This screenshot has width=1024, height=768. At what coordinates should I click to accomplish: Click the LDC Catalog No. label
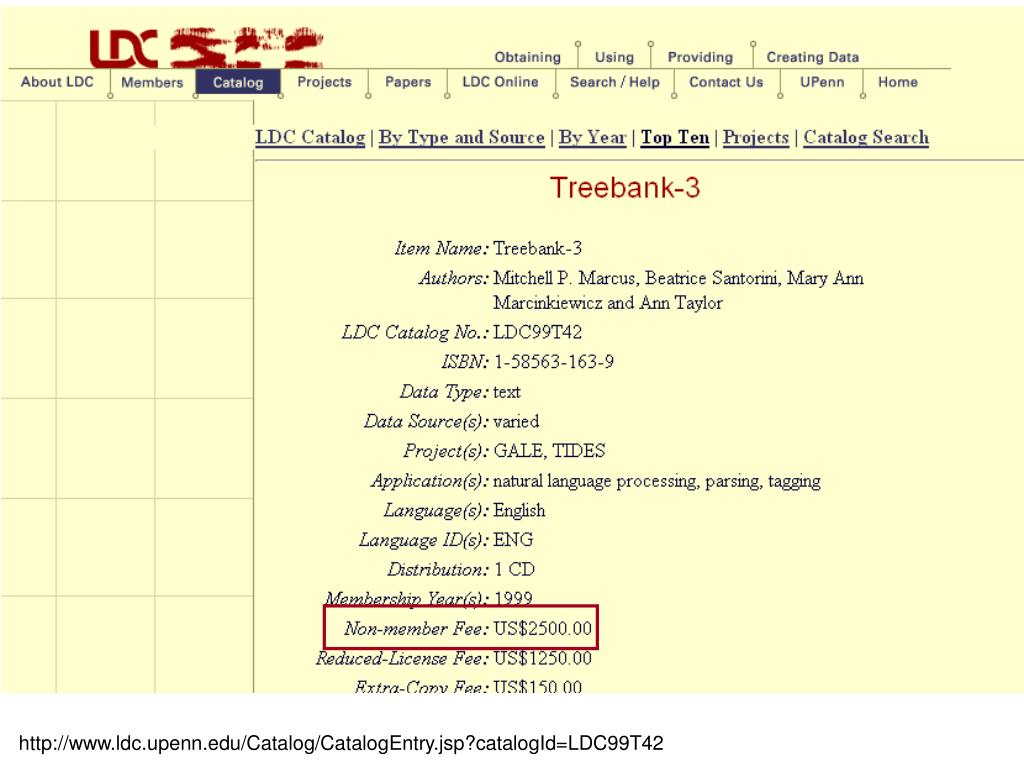[415, 332]
